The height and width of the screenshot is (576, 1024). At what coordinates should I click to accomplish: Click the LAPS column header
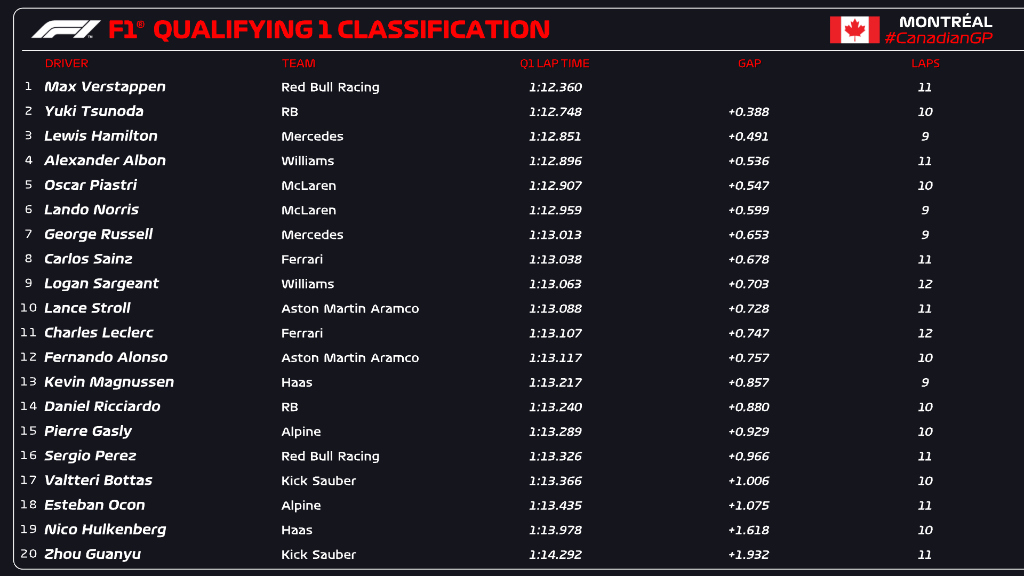pyautogui.click(x=925, y=63)
